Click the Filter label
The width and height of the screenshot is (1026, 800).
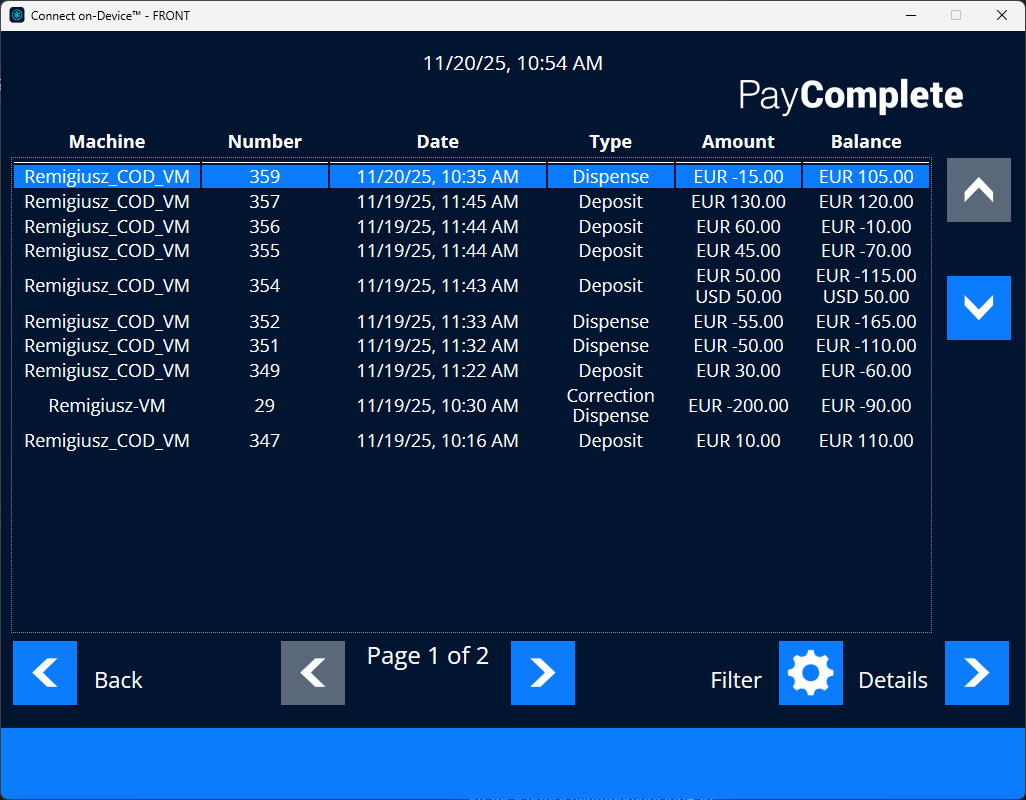(x=736, y=679)
